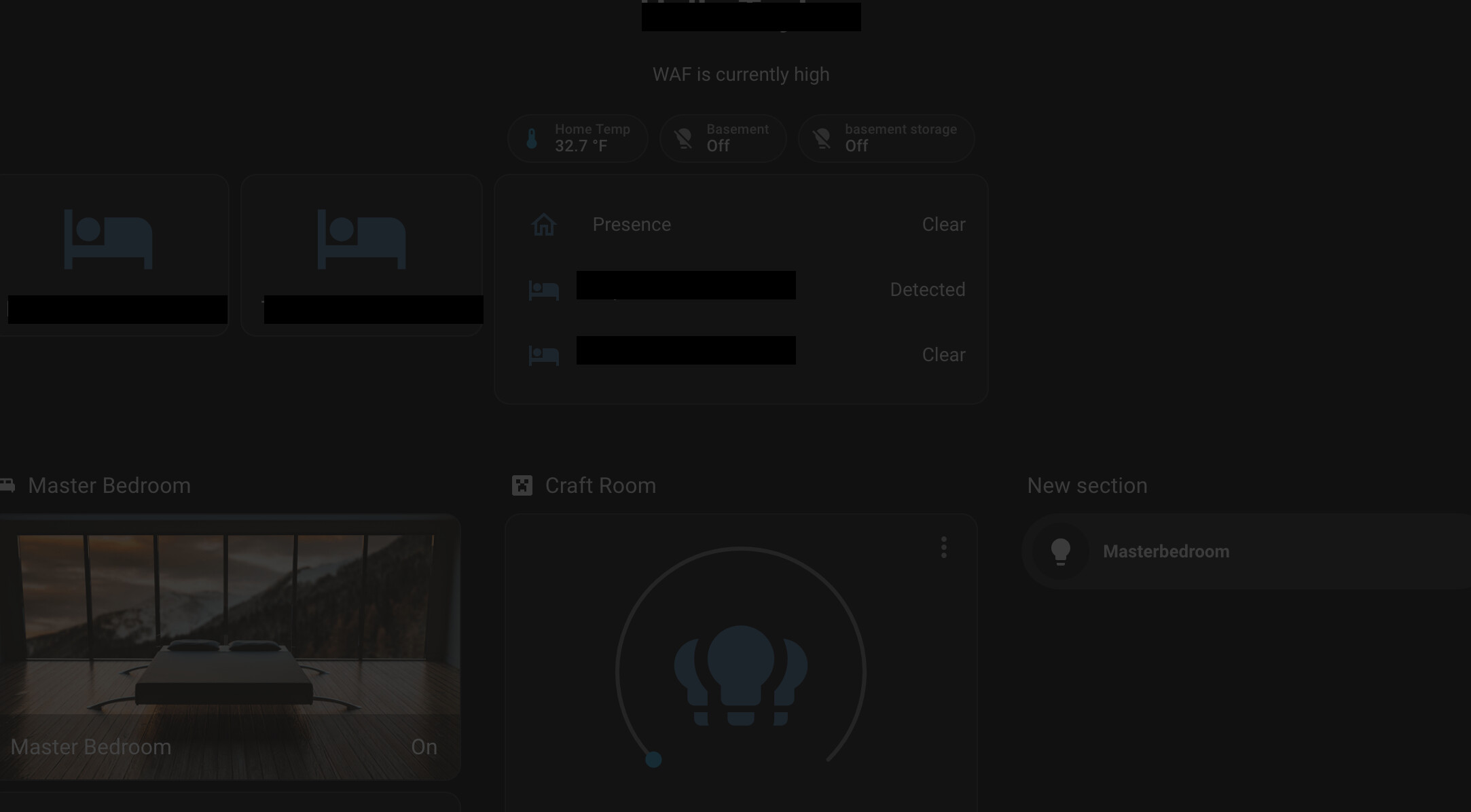The height and width of the screenshot is (812, 1471).
Task: Click the Craft Room brightness slider handle
Action: (653, 759)
